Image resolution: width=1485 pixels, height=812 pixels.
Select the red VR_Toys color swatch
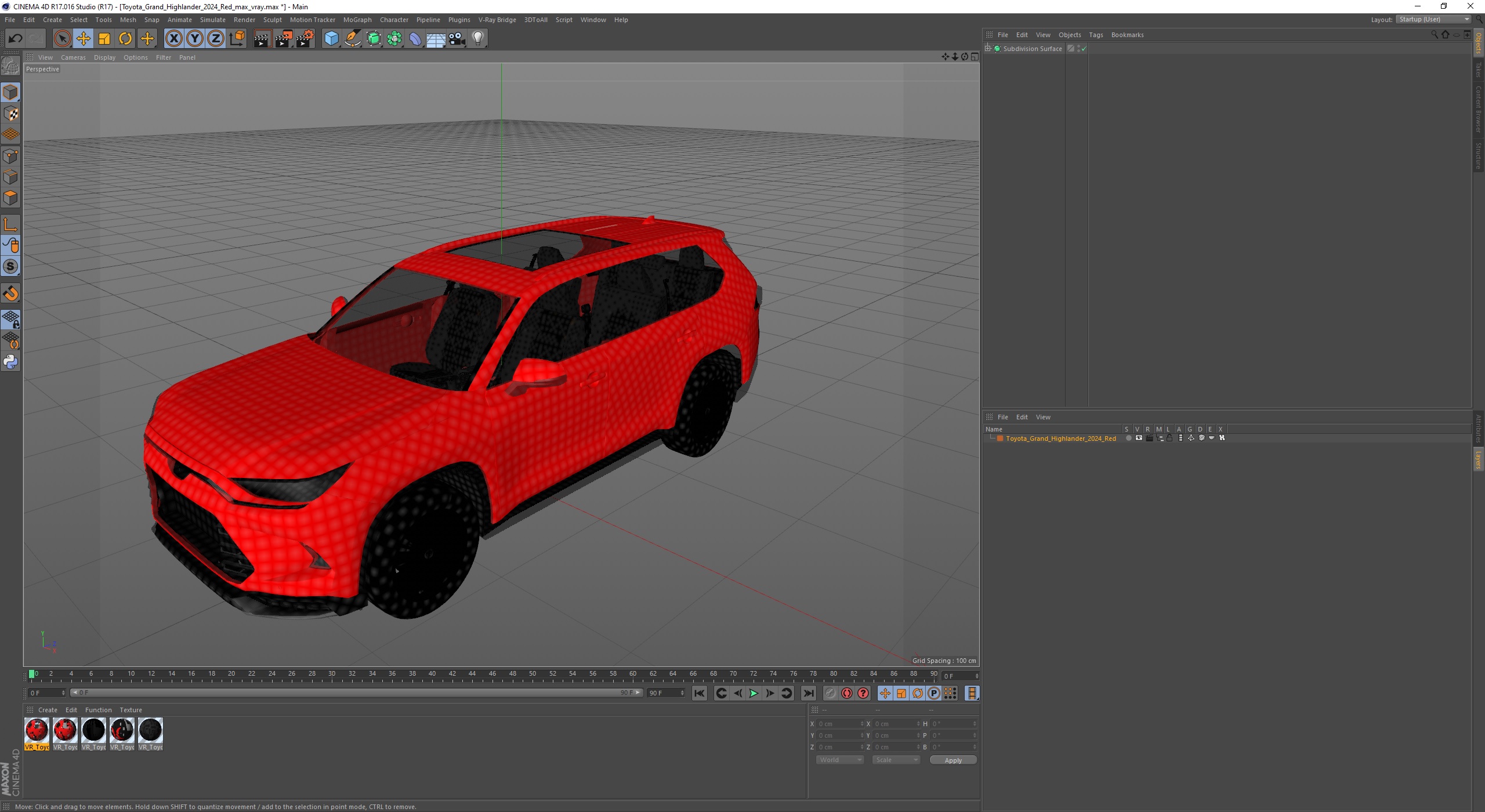point(37,730)
